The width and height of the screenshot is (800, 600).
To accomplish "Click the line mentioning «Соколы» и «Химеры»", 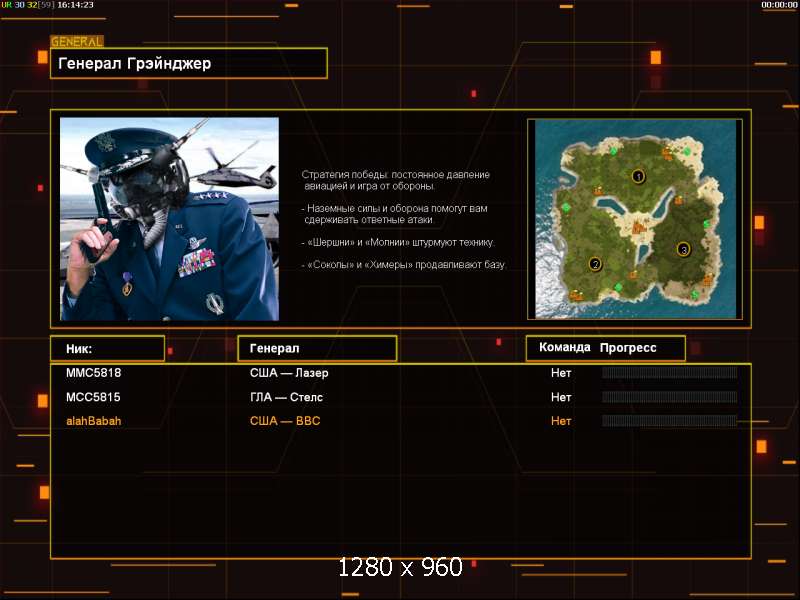I will (404, 265).
